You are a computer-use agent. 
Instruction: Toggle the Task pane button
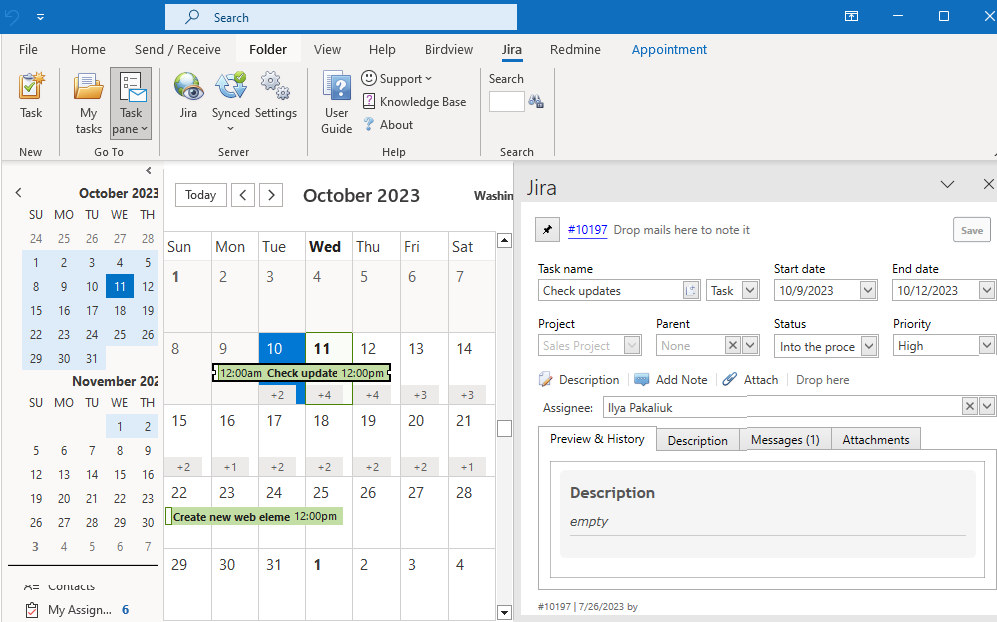pos(131,103)
